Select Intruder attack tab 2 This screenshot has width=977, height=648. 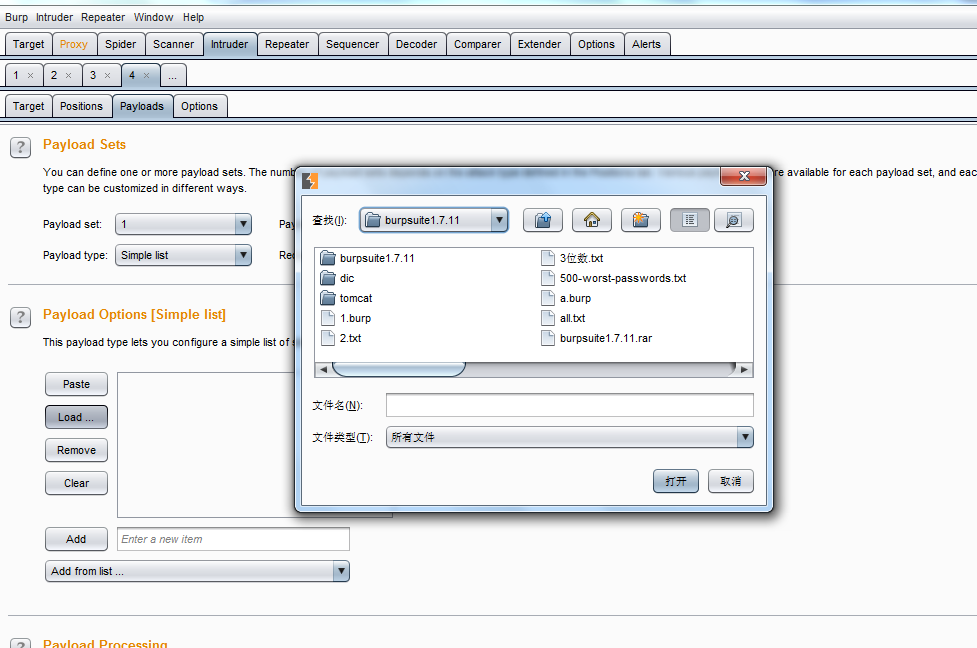point(54,75)
